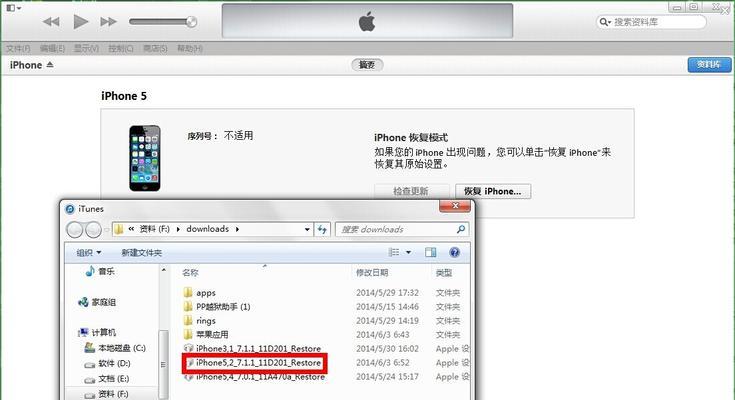This screenshot has width=735, height=400.
Task: Open the 商店(S) menu
Action: 155,48
